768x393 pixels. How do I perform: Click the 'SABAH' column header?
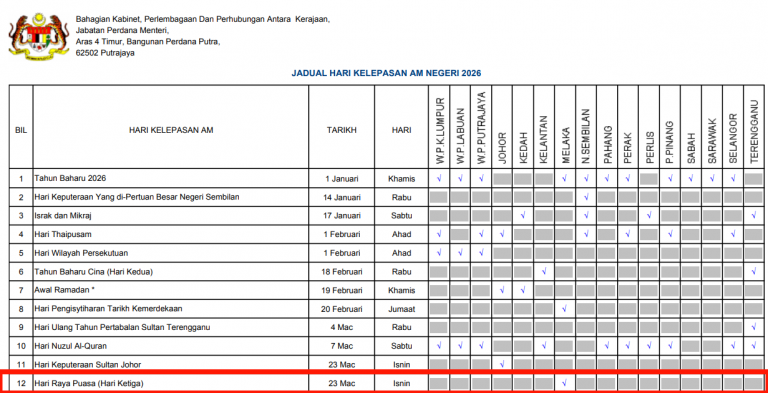click(x=691, y=147)
